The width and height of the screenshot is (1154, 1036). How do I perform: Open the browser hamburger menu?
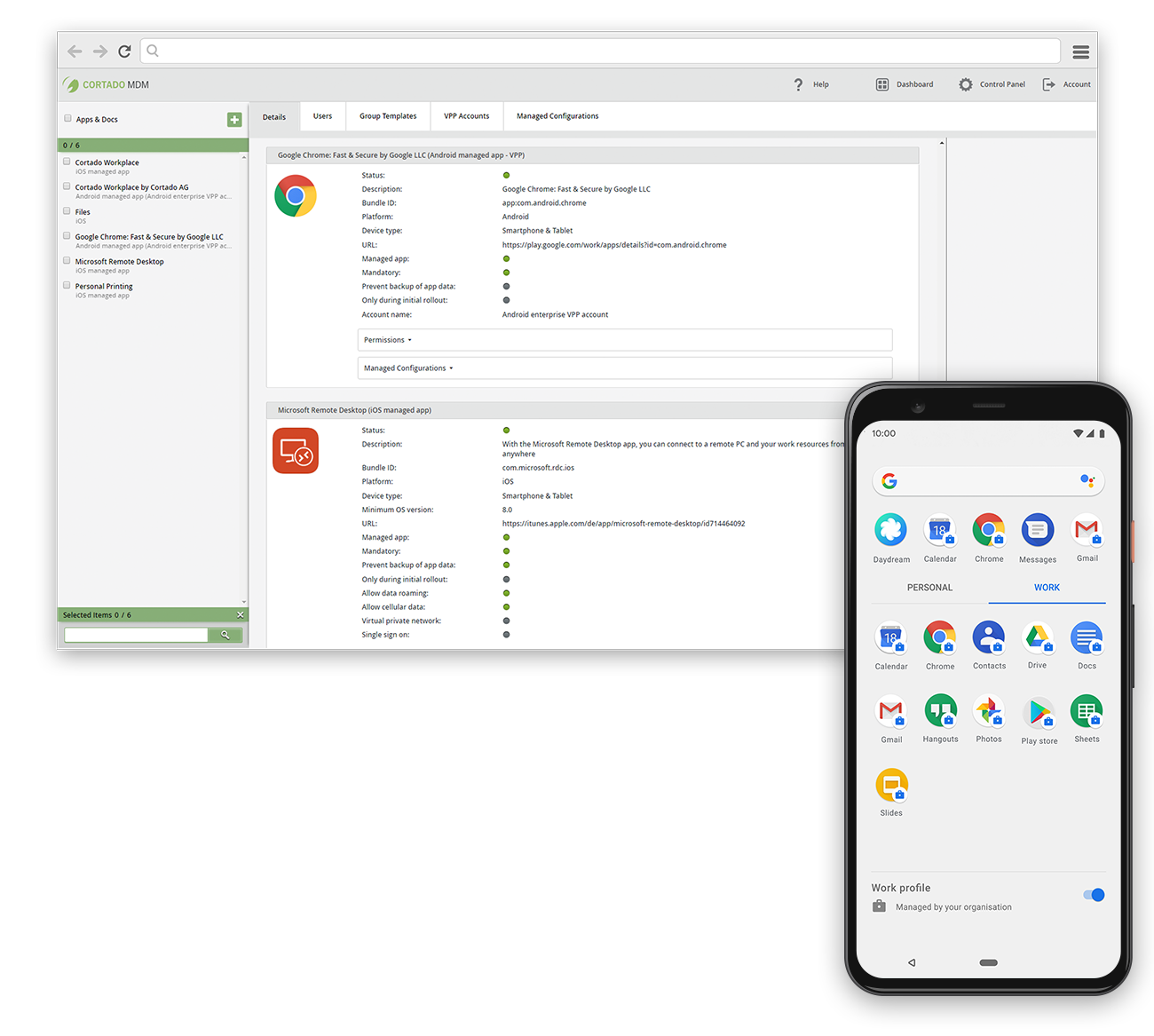click(1080, 51)
